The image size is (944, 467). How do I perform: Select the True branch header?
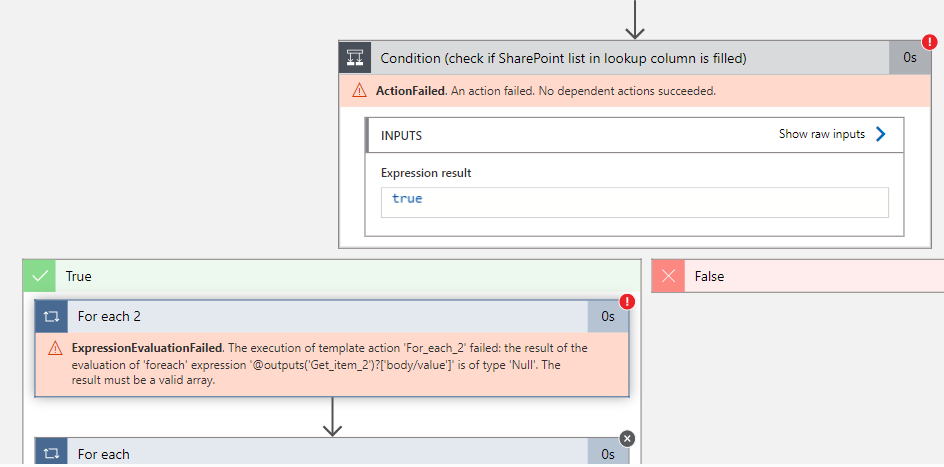pyautogui.click(x=332, y=276)
